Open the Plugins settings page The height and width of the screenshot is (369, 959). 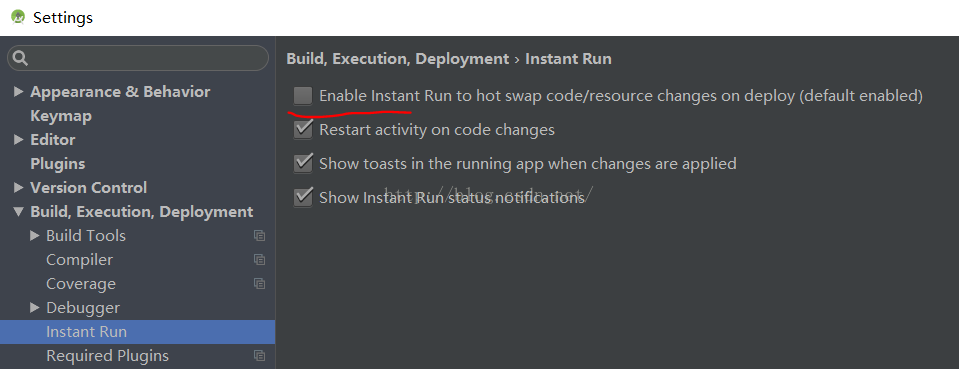click(57, 163)
